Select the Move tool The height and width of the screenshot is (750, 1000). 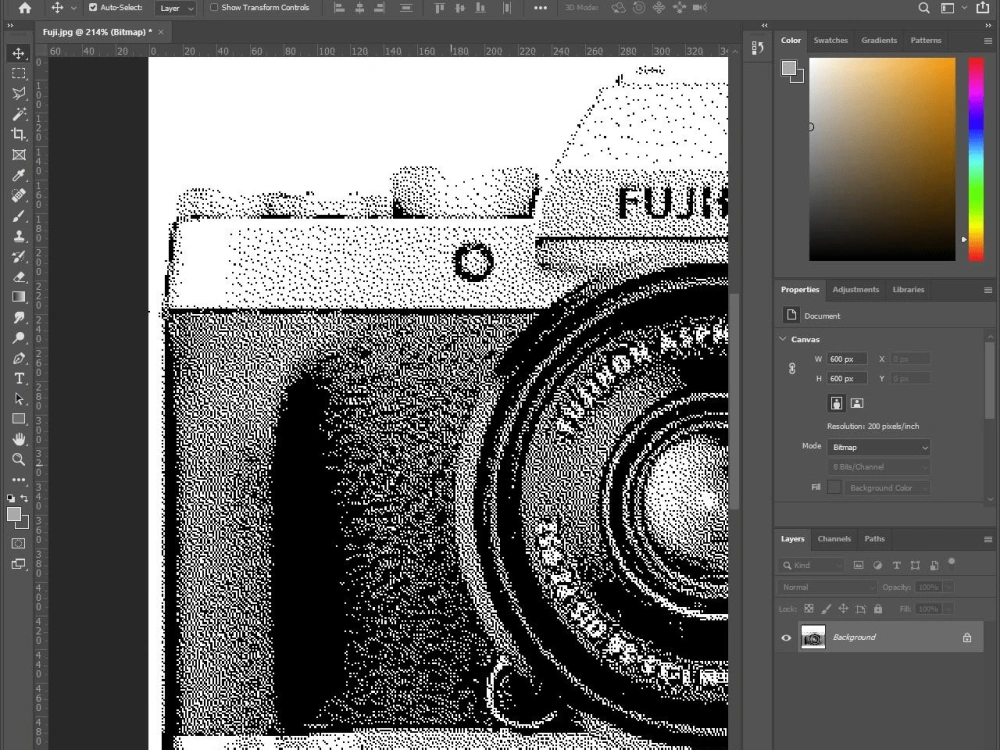(x=18, y=53)
